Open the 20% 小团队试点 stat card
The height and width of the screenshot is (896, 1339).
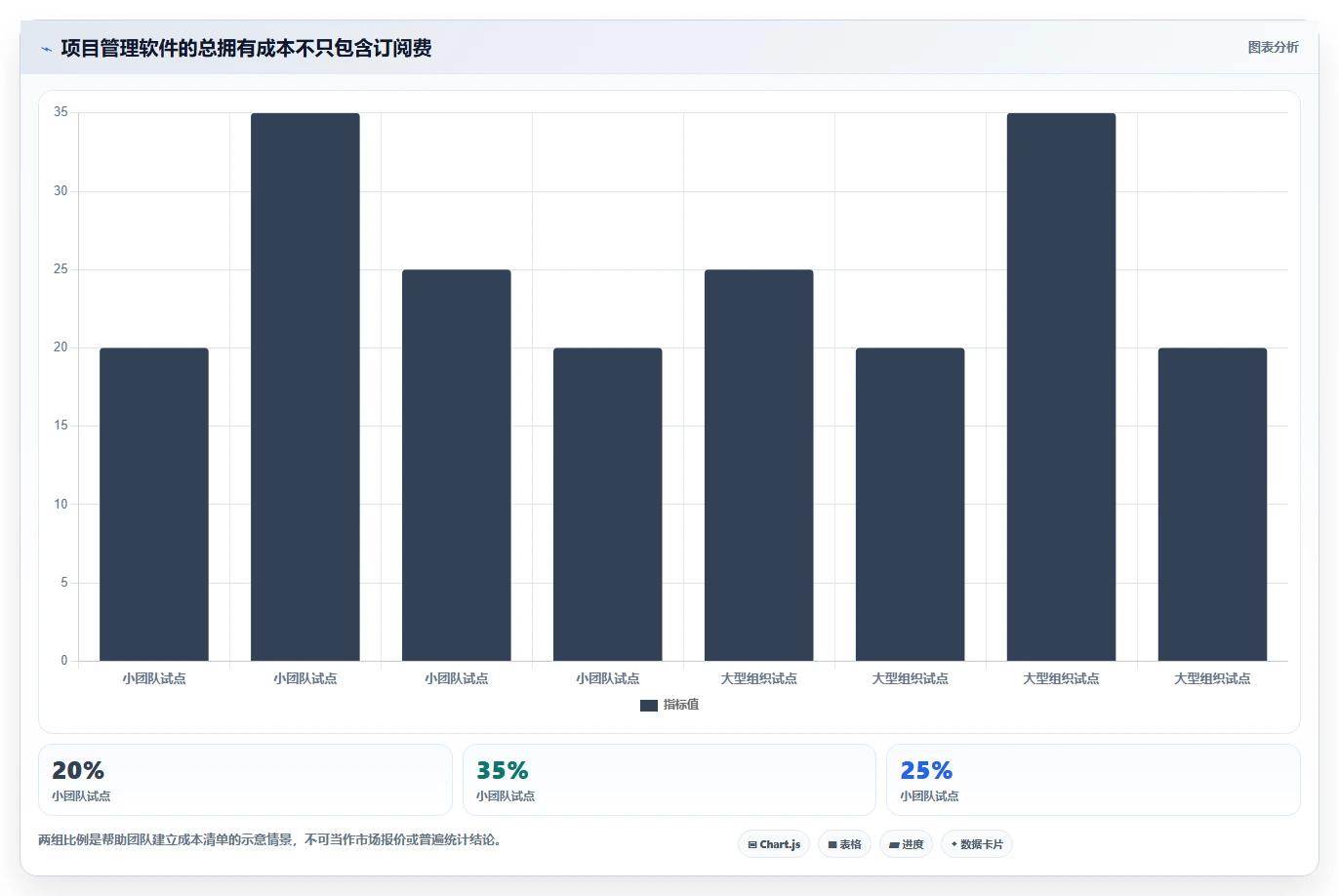coord(245,780)
